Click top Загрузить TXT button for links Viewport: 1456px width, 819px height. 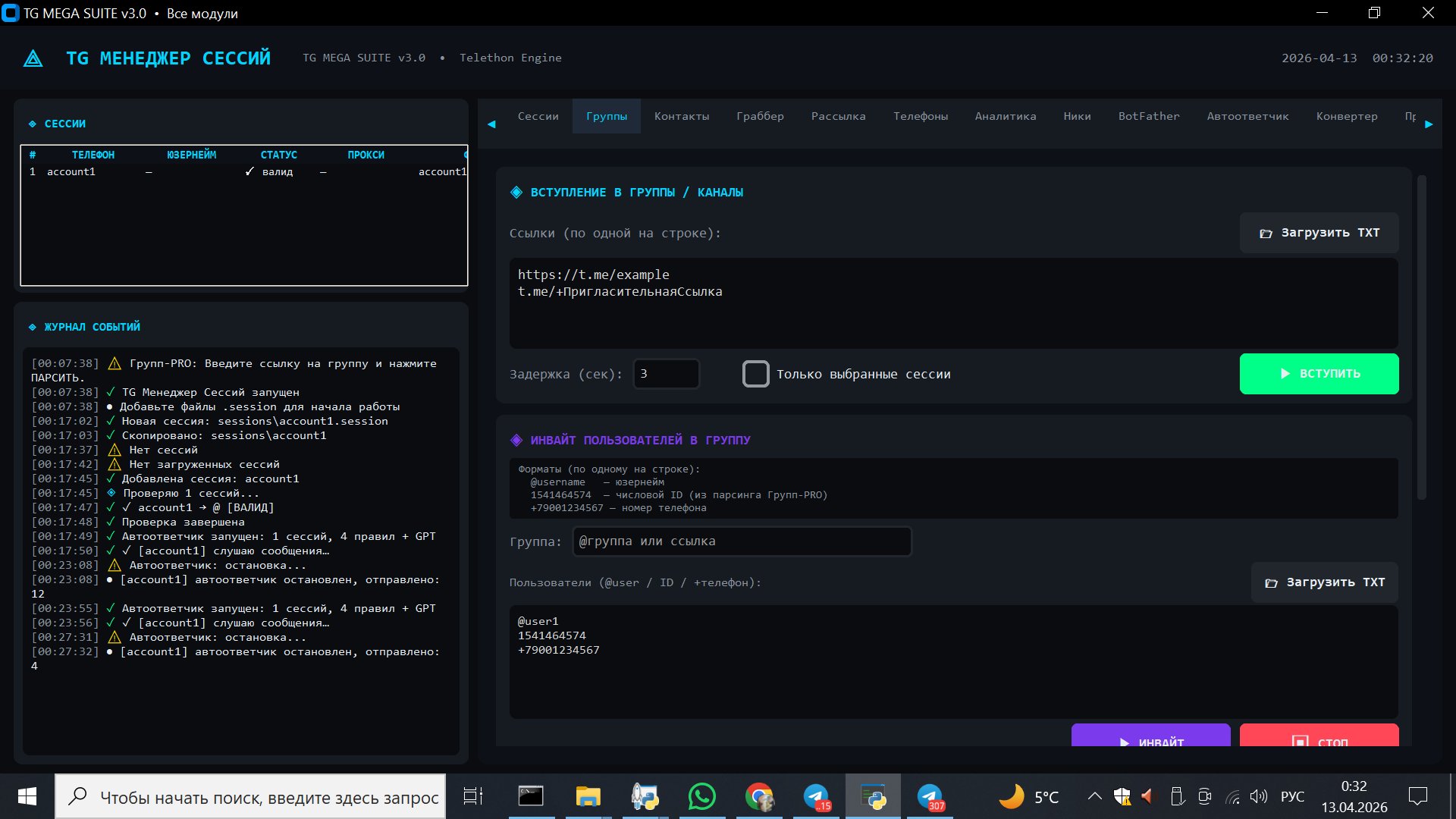point(1319,233)
